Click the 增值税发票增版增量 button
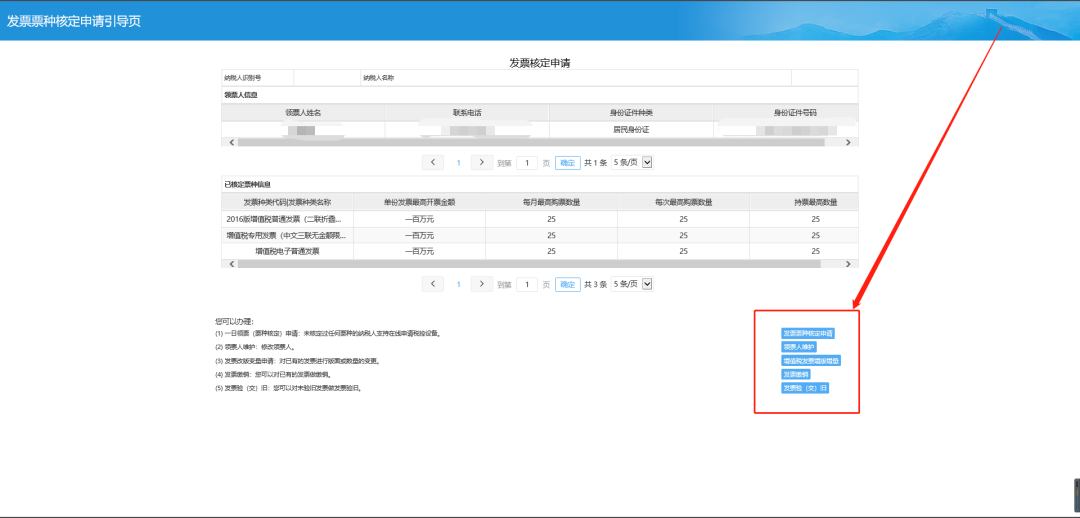The image size is (1080, 518). tap(811, 360)
